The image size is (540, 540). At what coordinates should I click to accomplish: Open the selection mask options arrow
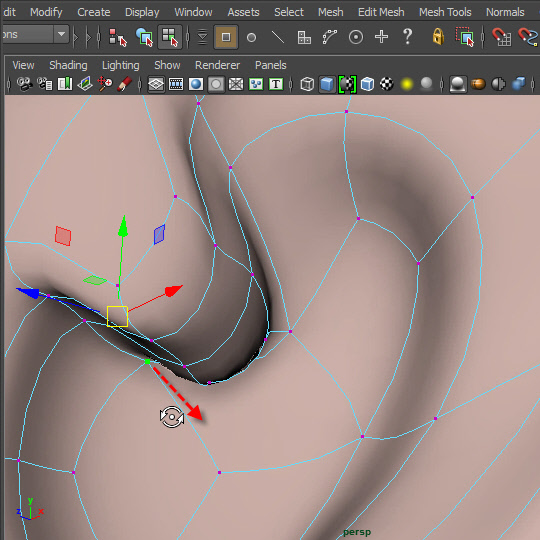pyautogui.click(x=202, y=37)
